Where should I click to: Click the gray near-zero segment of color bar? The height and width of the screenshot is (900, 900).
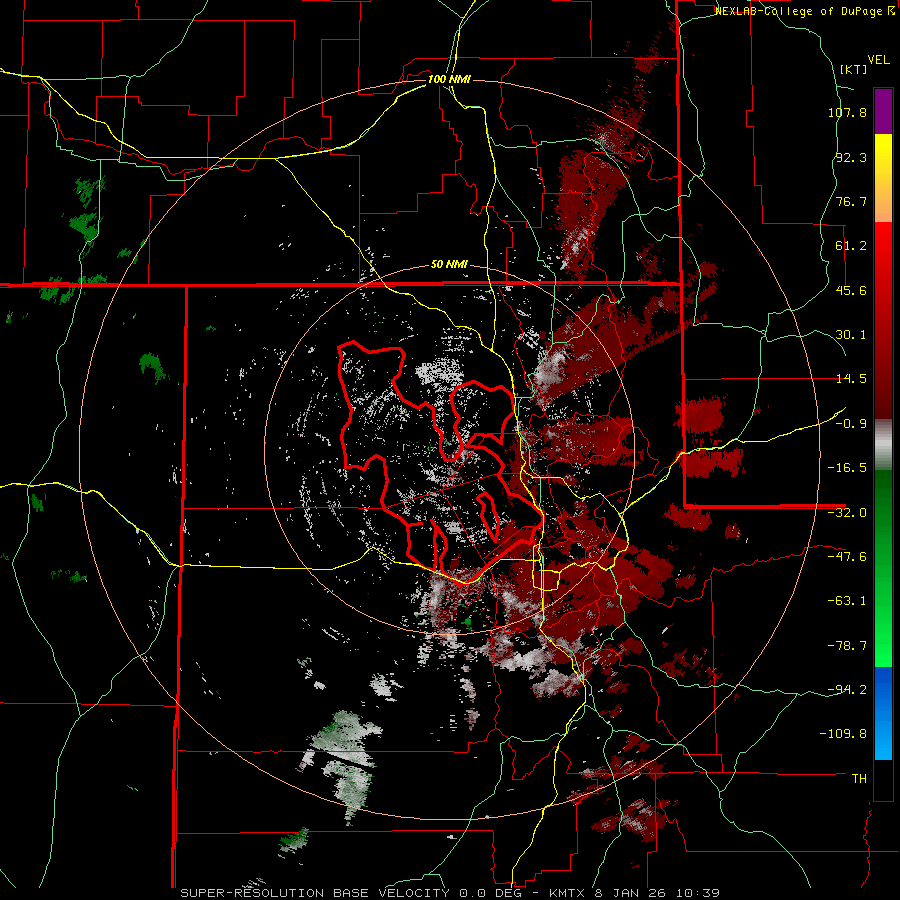(883, 445)
